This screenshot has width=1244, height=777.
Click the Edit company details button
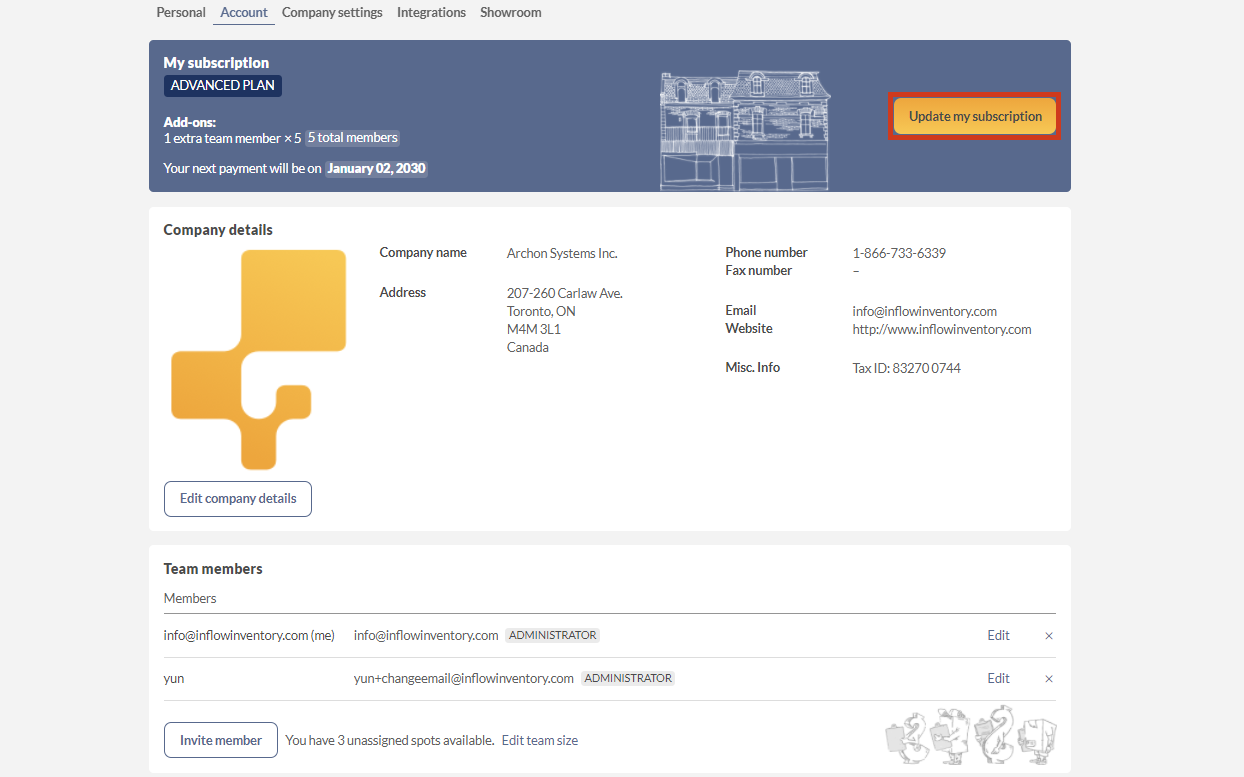[x=238, y=499]
